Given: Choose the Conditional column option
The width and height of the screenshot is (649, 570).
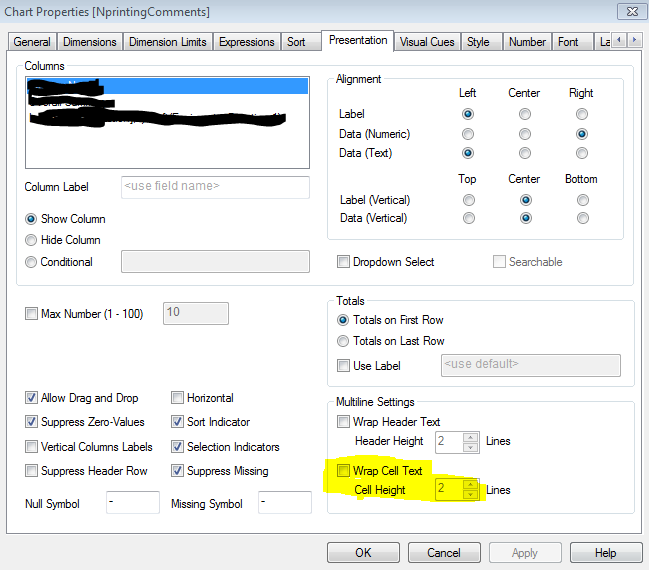Looking at the screenshot, I should (x=31, y=262).
